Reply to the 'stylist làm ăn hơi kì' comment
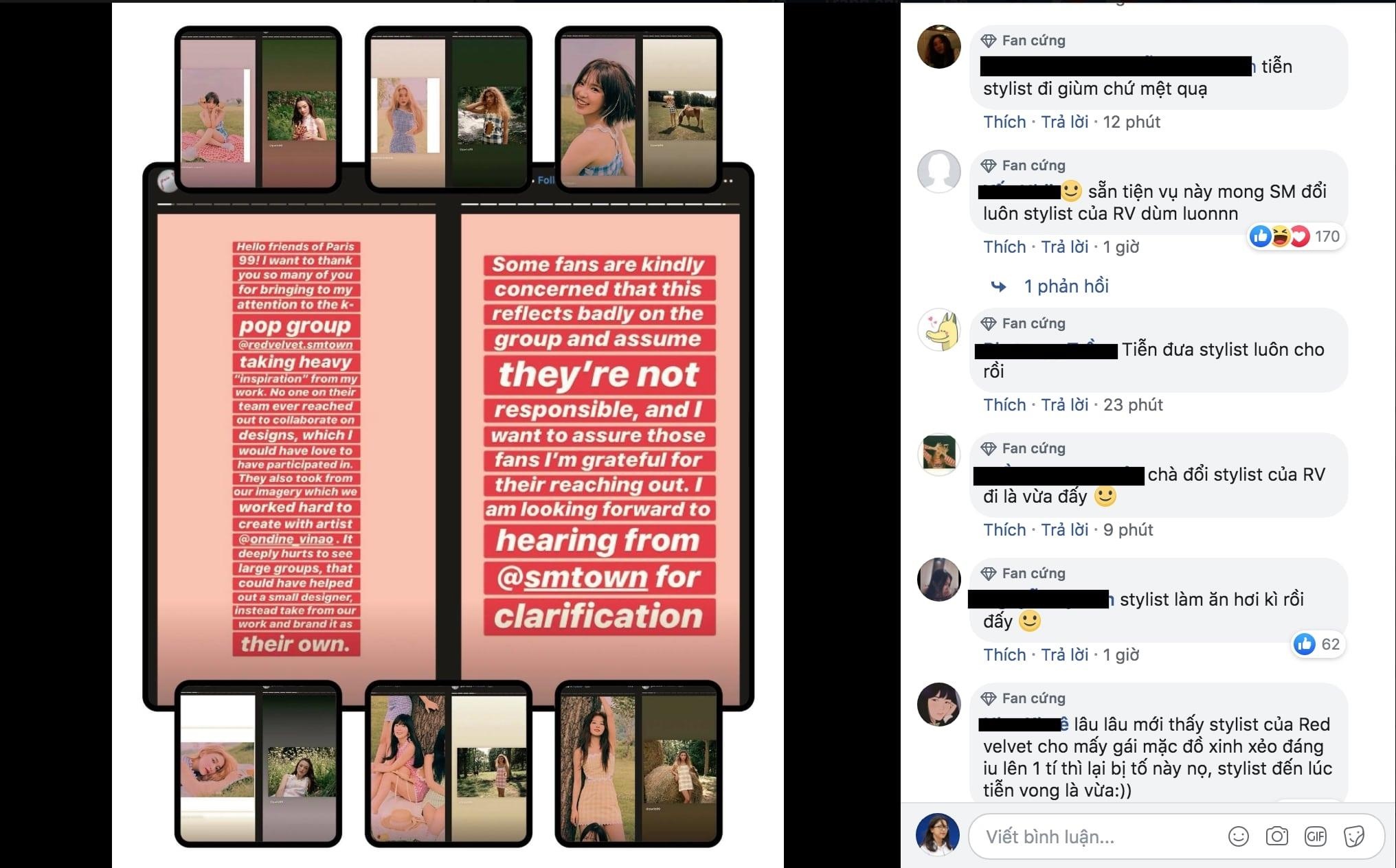This screenshot has height=868, width=1396. point(1065,655)
